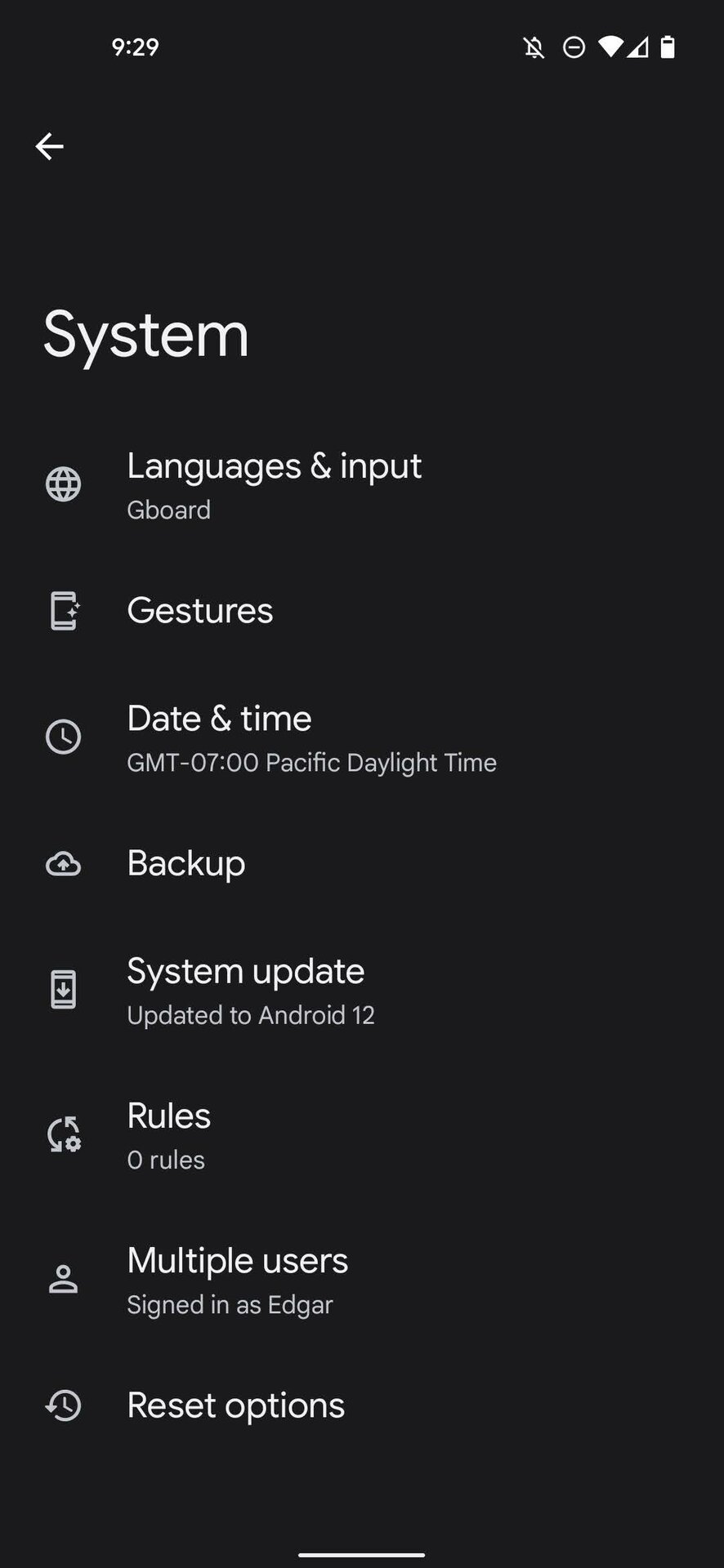Tap the Gestures phone sparkle icon

[x=64, y=611]
